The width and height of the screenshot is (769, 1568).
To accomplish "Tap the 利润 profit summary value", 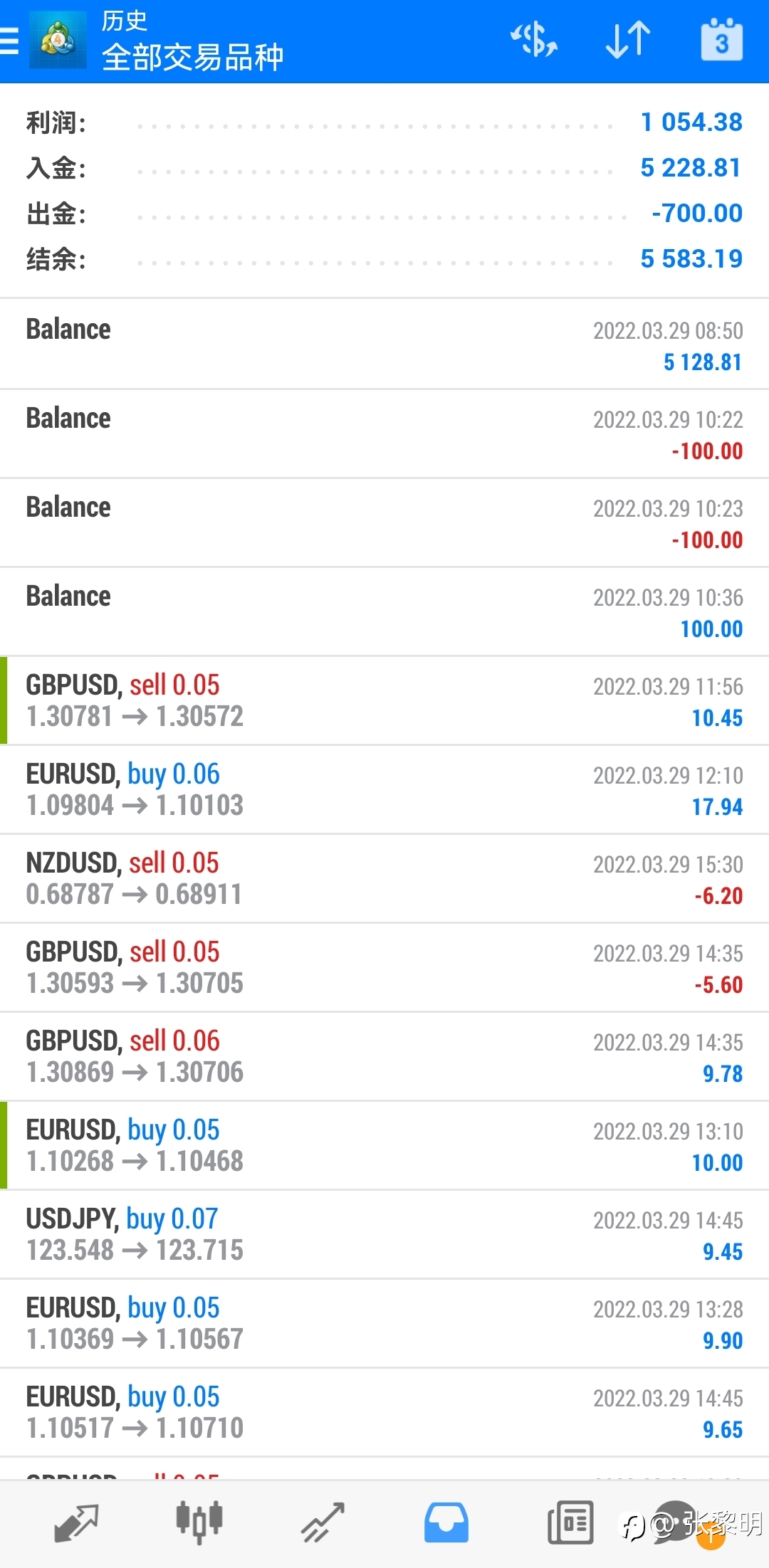I will click(691, 122).
